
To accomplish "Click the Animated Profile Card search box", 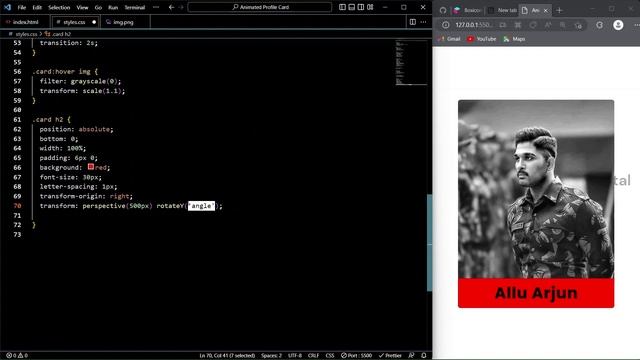I will tap(260, 7).
